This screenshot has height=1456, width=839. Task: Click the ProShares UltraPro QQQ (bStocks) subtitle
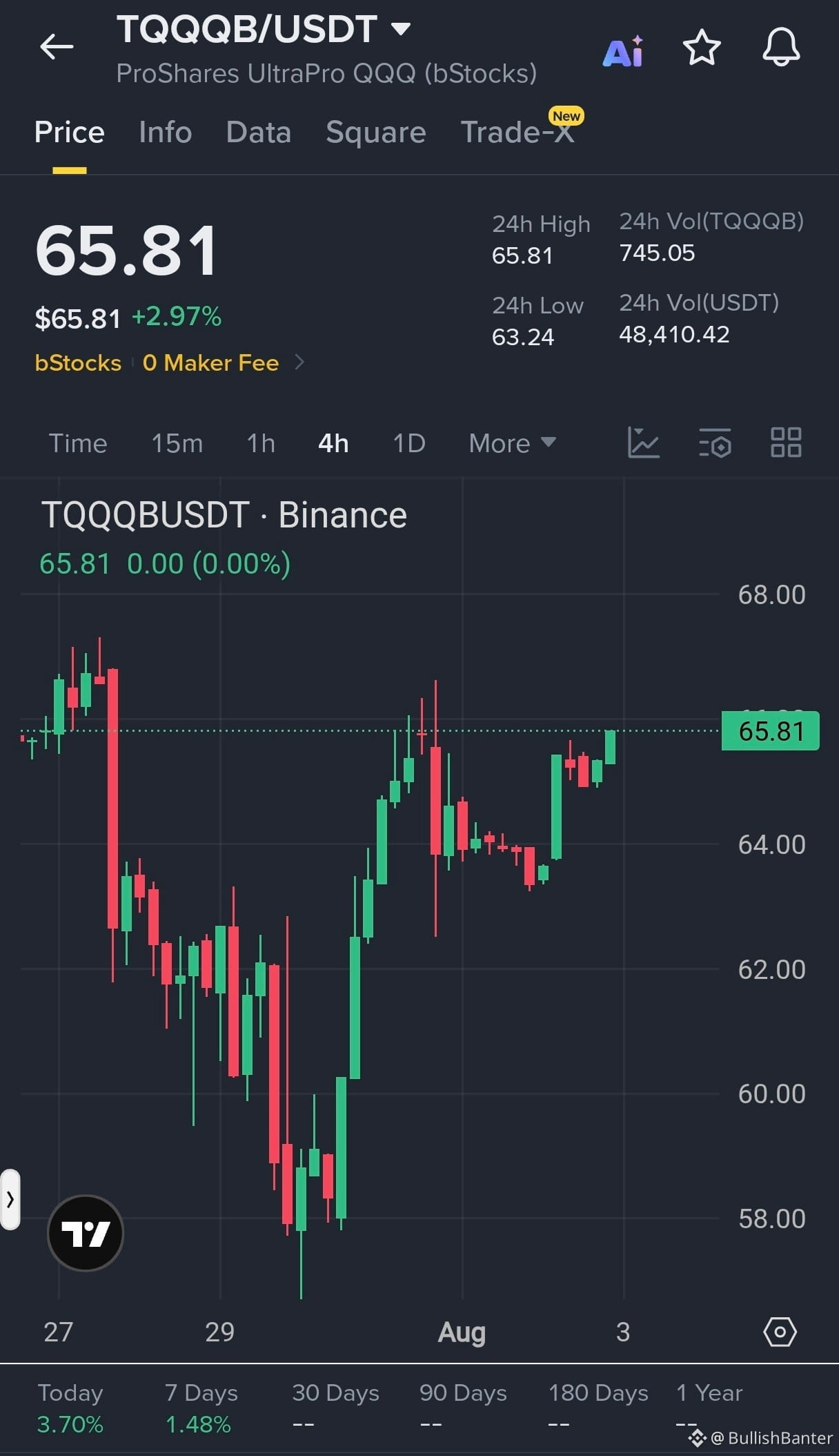(x=326, y=73)
